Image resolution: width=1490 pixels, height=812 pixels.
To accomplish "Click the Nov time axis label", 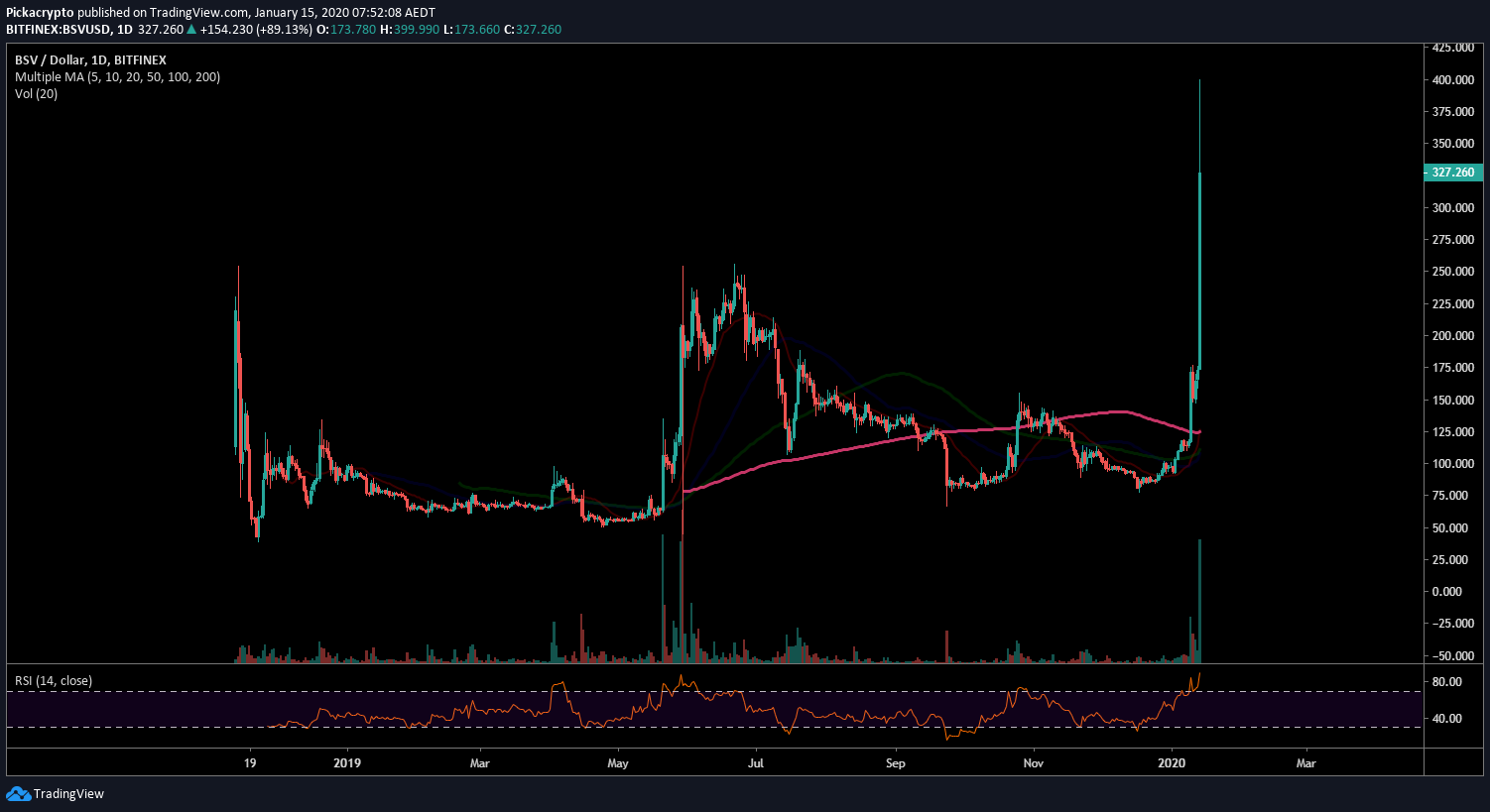I will click(1034, 763).
